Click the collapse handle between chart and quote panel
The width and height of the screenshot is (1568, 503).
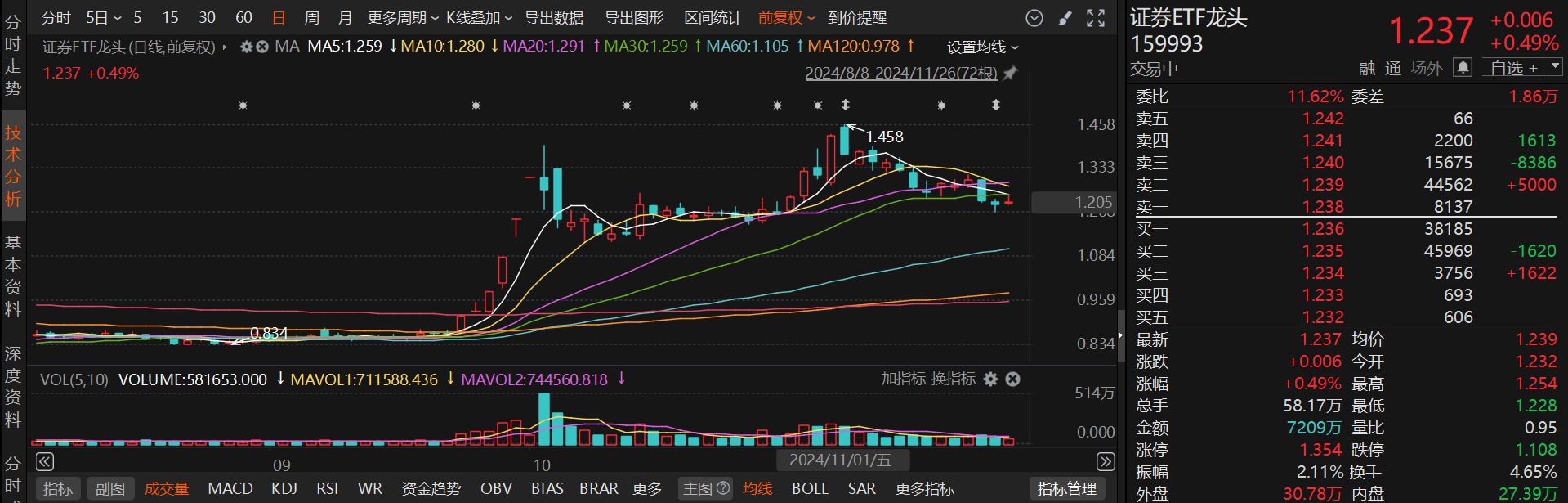pyautogui.click(x=1120, y=335)
